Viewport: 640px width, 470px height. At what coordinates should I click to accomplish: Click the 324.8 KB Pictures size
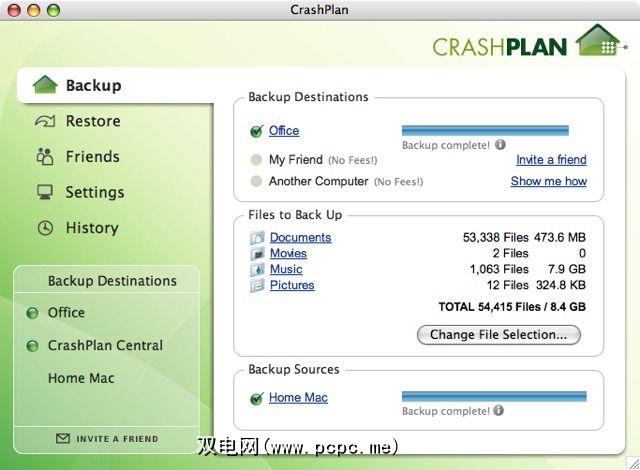(x=561, y=285)
